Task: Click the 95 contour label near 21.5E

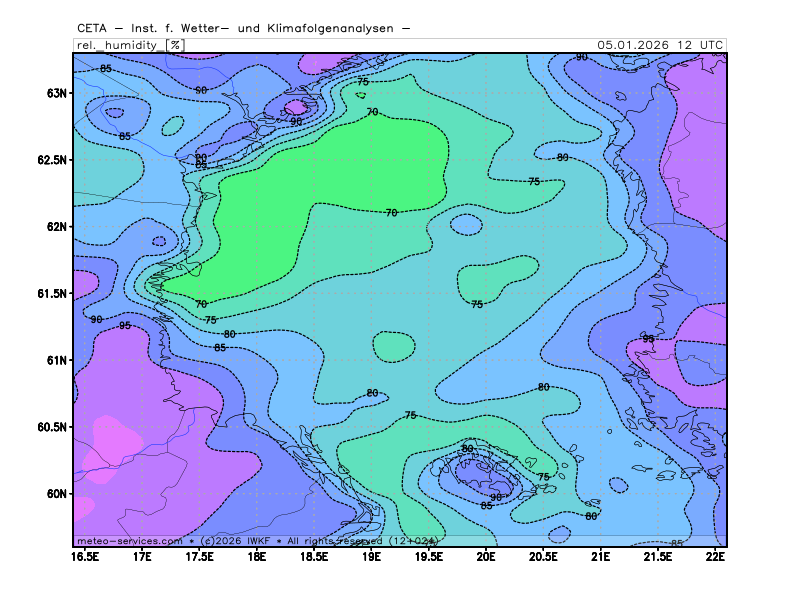Action: coord(648,339)
